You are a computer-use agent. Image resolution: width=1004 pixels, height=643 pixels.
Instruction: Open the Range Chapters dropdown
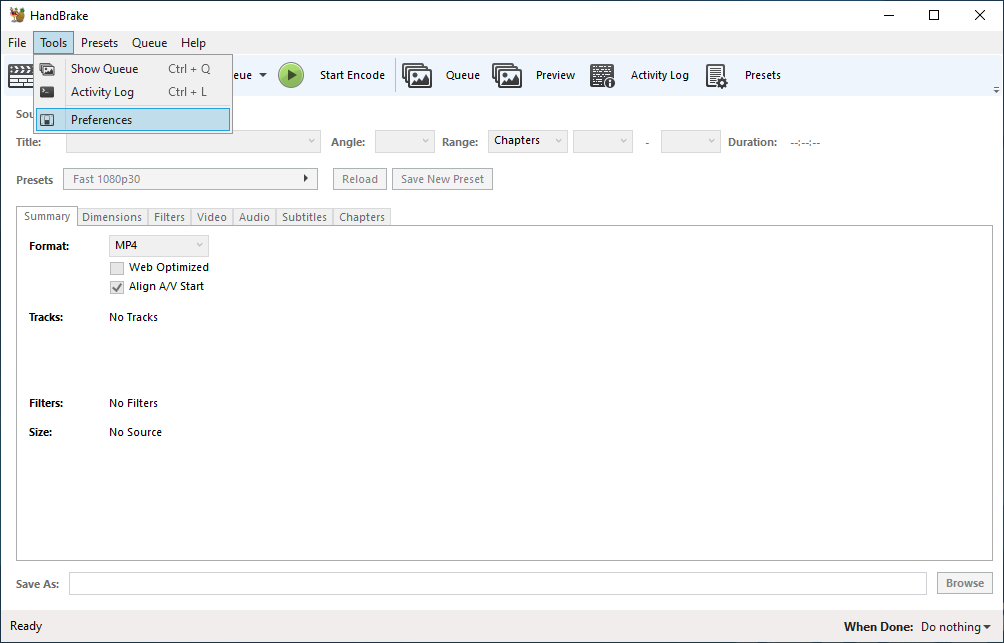pyautogui.click(x=528, y=141)
